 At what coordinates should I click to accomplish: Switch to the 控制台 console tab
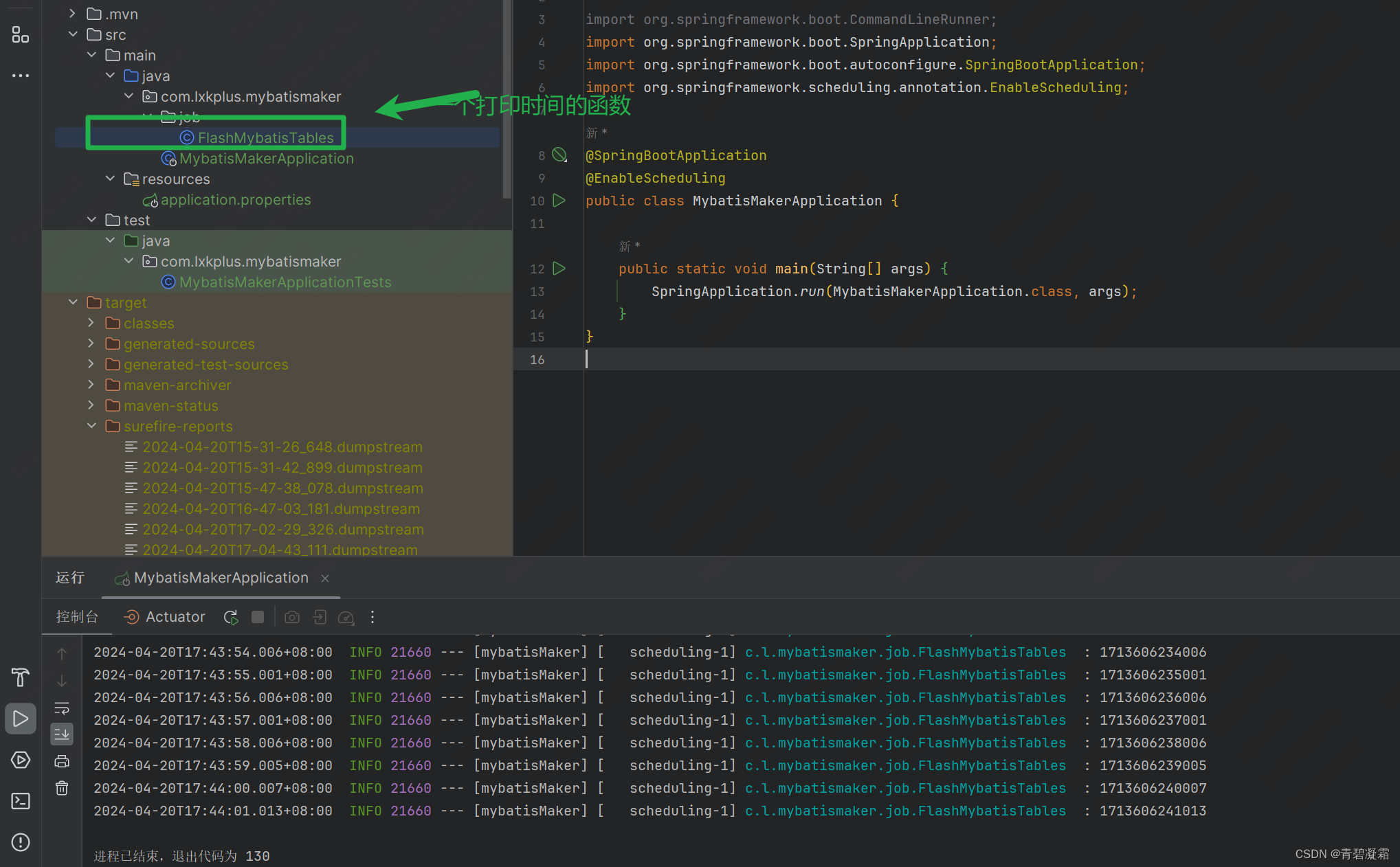[x=77, y=617]
